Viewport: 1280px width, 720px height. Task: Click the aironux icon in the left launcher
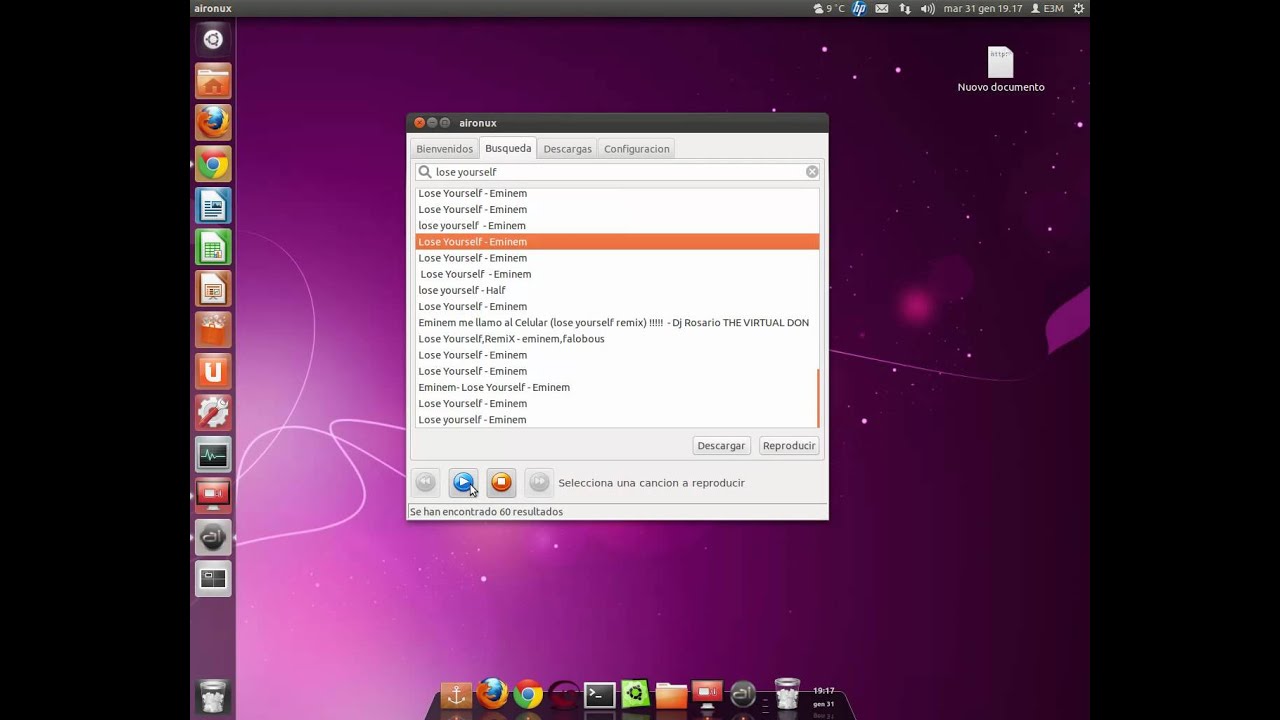coord(213,538)
